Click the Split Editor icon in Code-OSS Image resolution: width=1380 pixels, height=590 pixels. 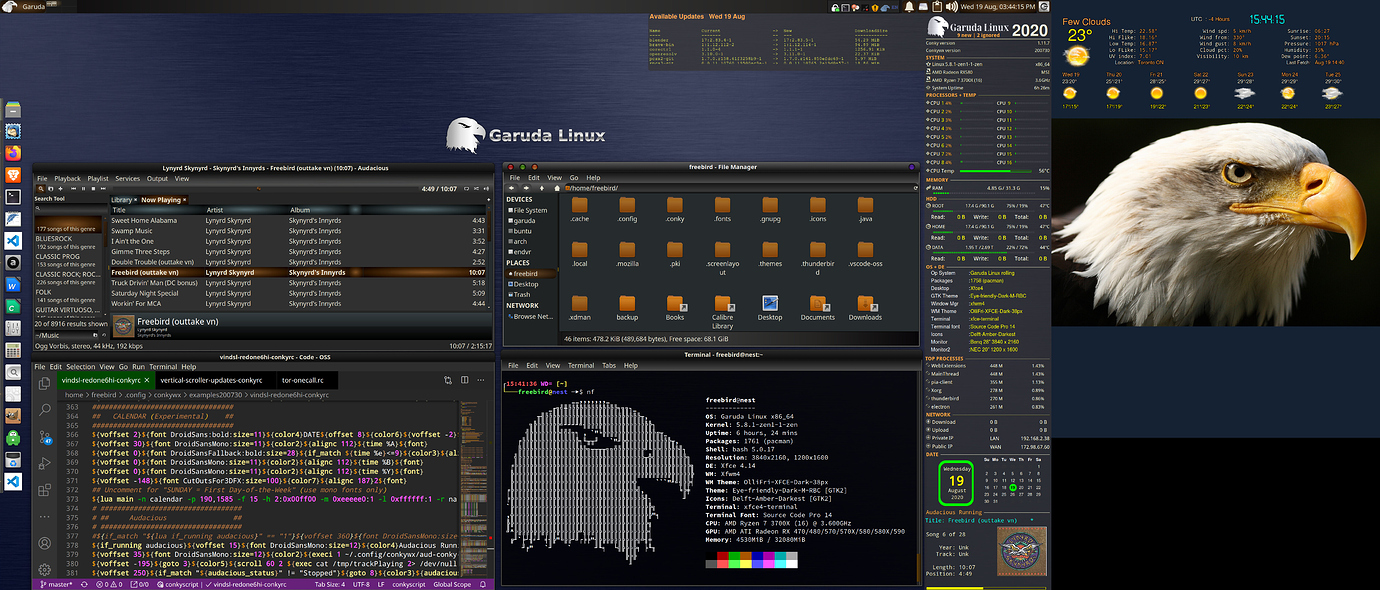(466, 378)
